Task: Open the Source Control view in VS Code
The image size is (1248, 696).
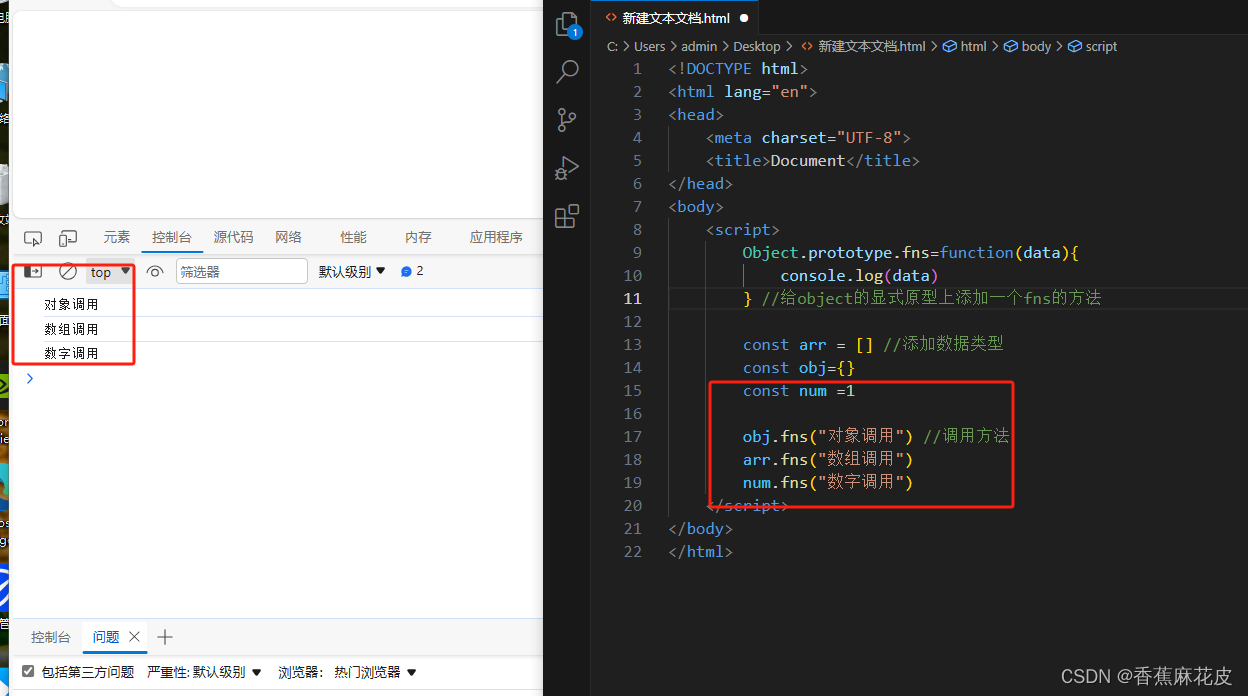Action: [567, 120]
